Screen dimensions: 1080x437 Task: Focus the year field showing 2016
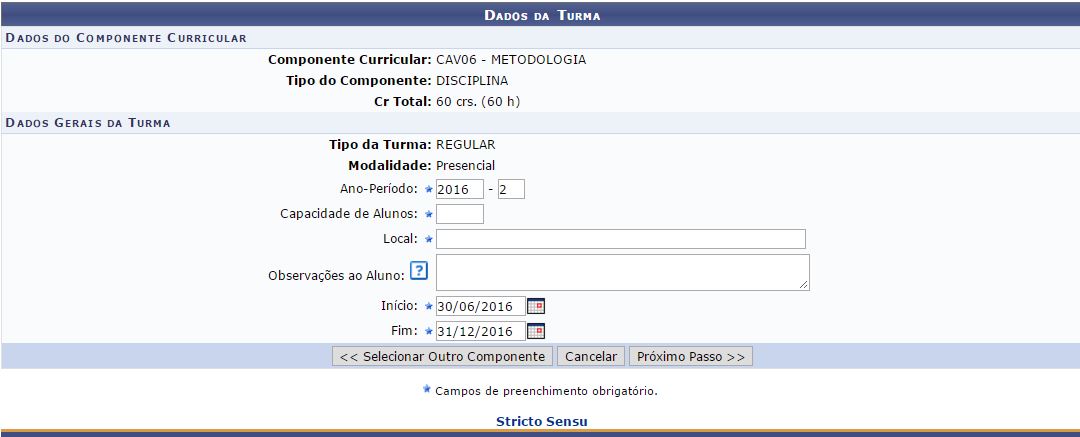pos(460,189)
